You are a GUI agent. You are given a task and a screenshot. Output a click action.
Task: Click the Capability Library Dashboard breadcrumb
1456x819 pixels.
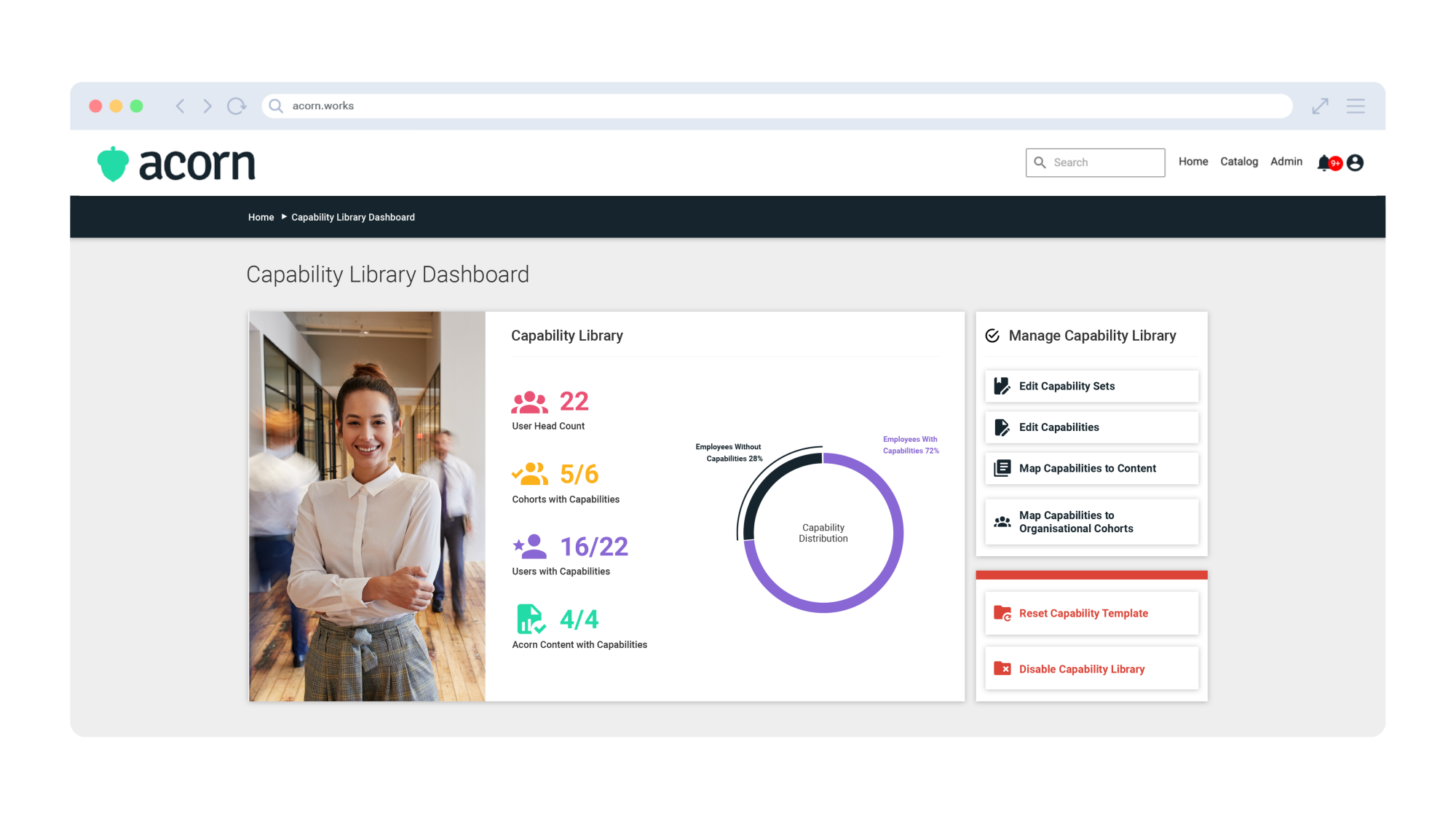click(353, 217)
